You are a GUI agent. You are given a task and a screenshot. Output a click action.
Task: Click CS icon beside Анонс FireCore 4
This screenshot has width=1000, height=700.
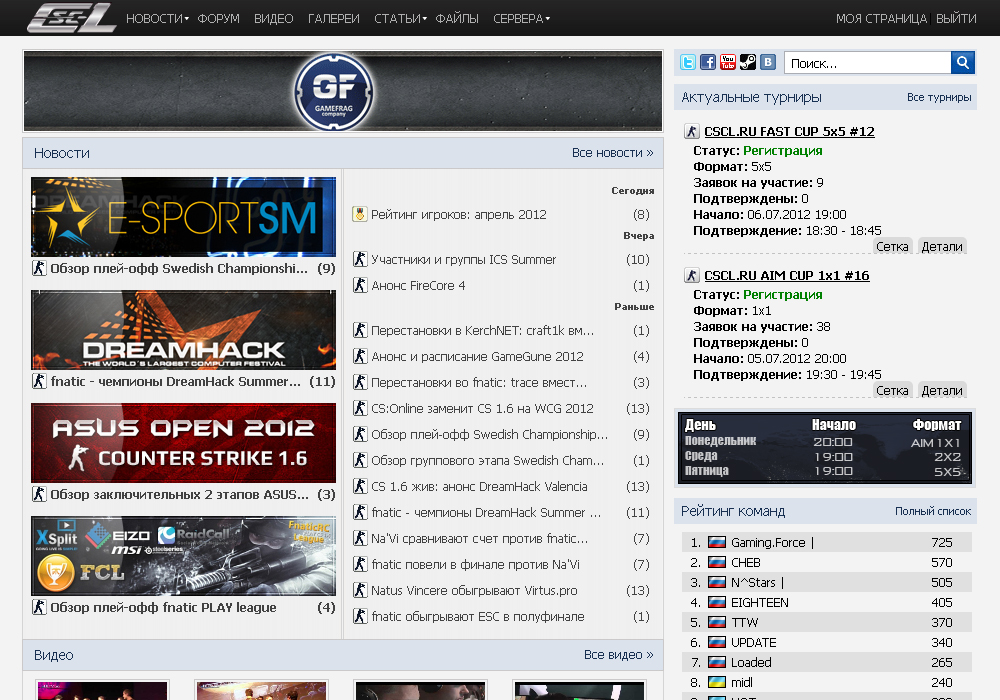(x=360, y=285)
